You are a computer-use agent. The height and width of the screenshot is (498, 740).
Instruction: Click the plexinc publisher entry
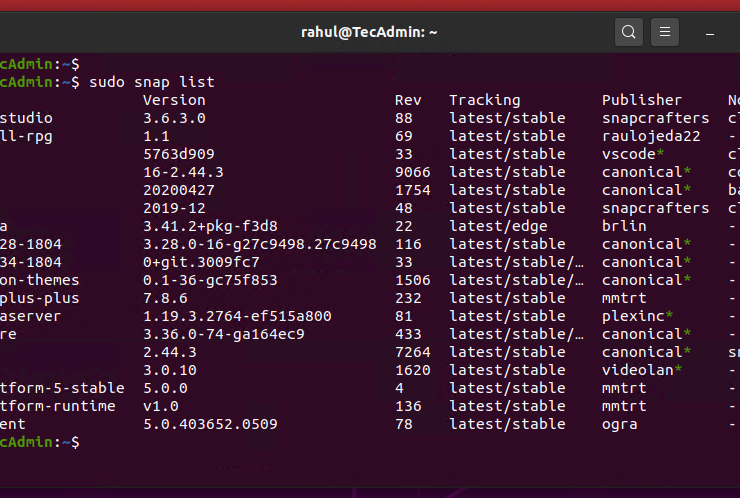(x=633, y=316)
